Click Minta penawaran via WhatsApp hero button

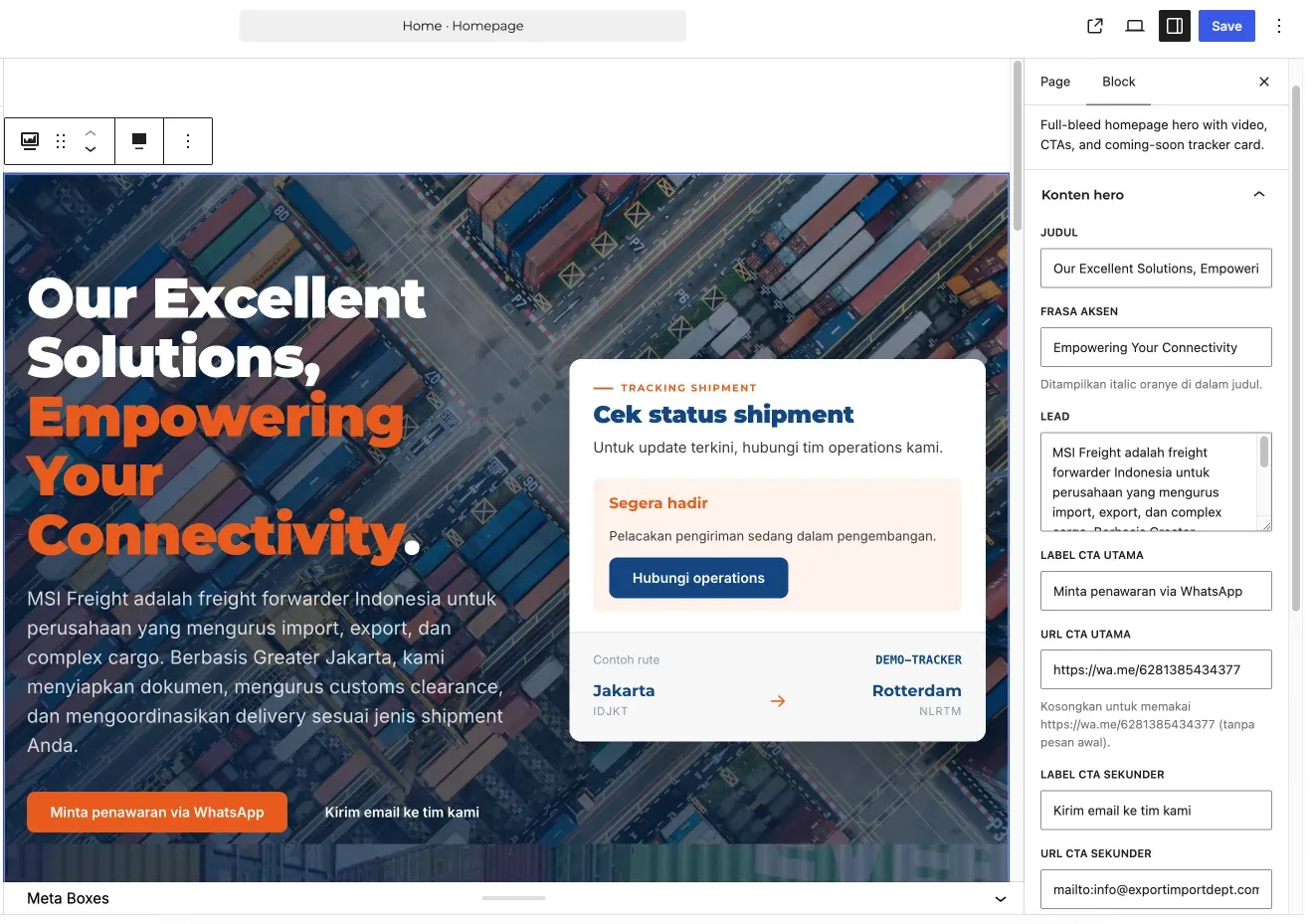pos(157,813)
